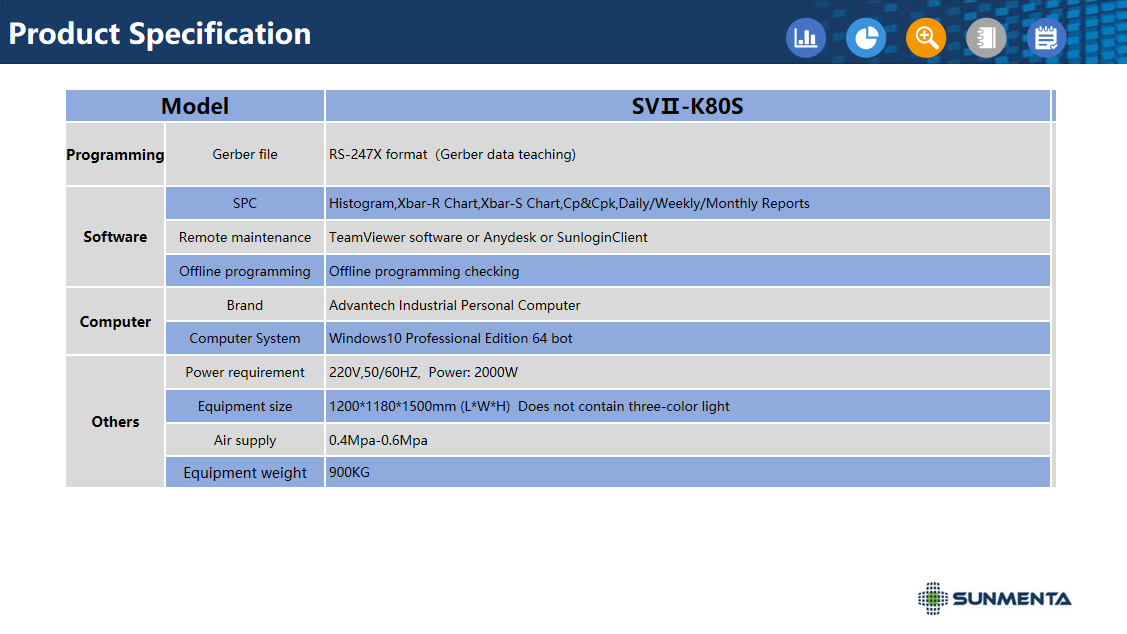
Task: Click the "Equipment size" label
Action: tap(244, 406)
